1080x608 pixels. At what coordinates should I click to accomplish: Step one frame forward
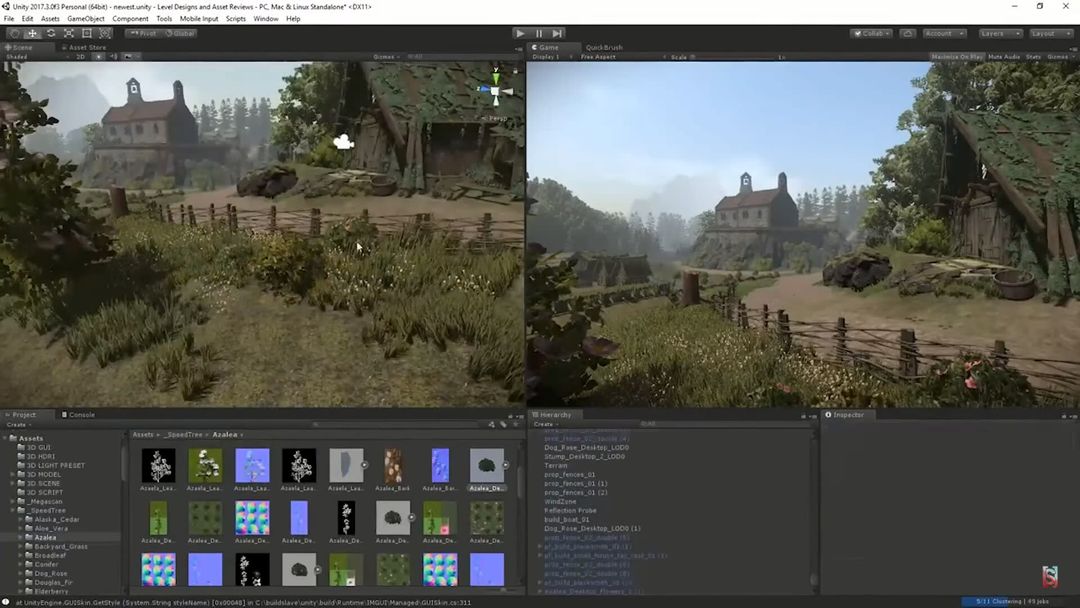click(x=558, y=33)
